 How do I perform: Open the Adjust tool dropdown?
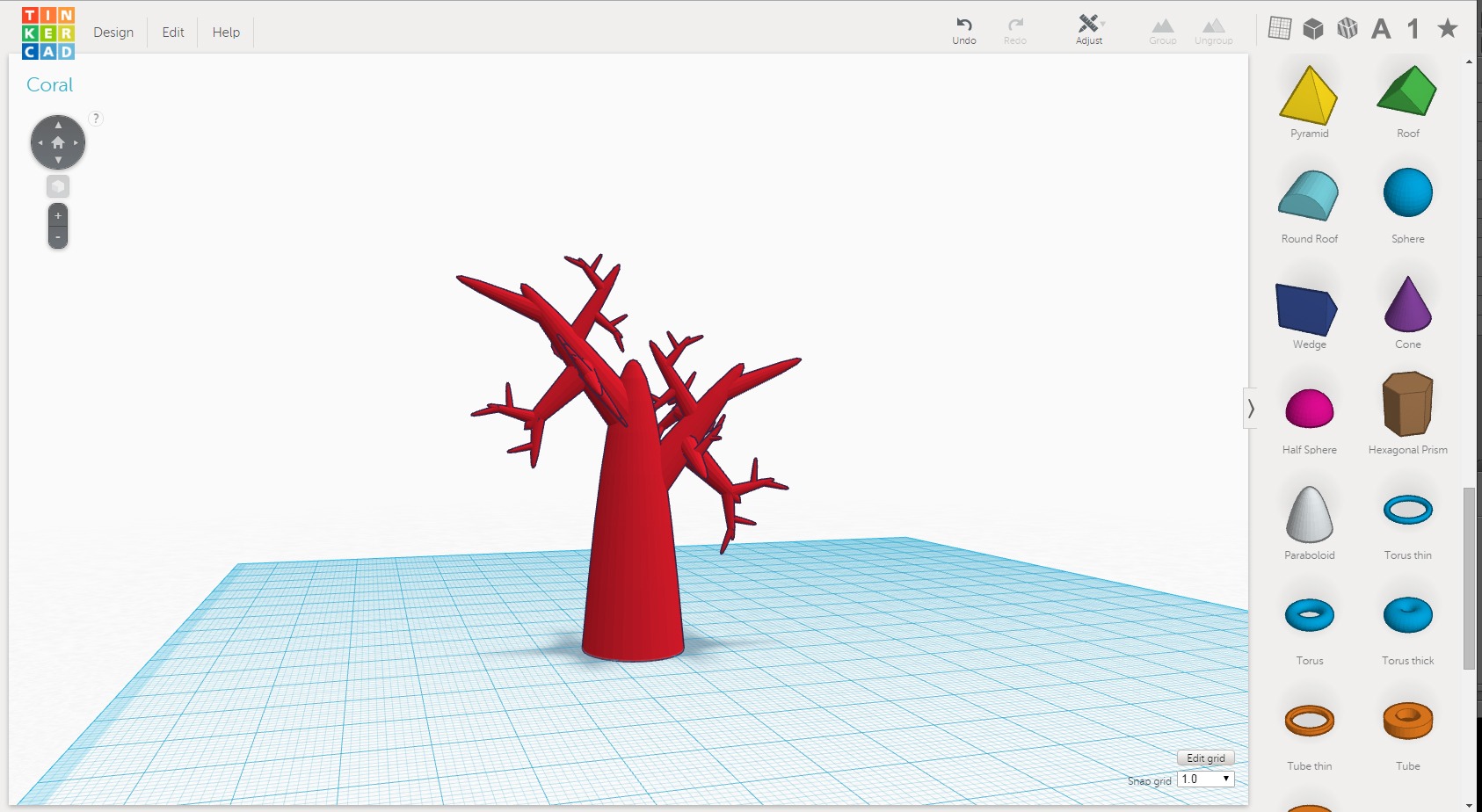pos(1089,30)
